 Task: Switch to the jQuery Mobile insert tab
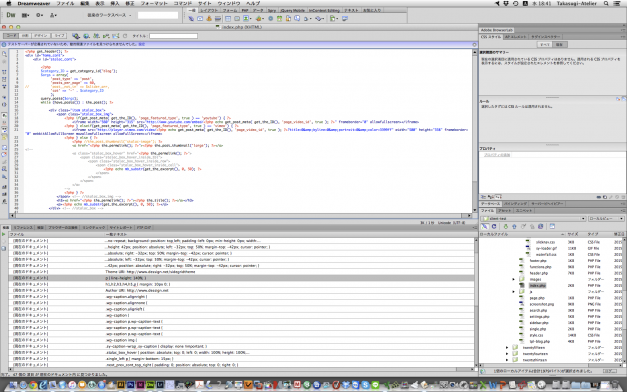click(x=292, y=10)
